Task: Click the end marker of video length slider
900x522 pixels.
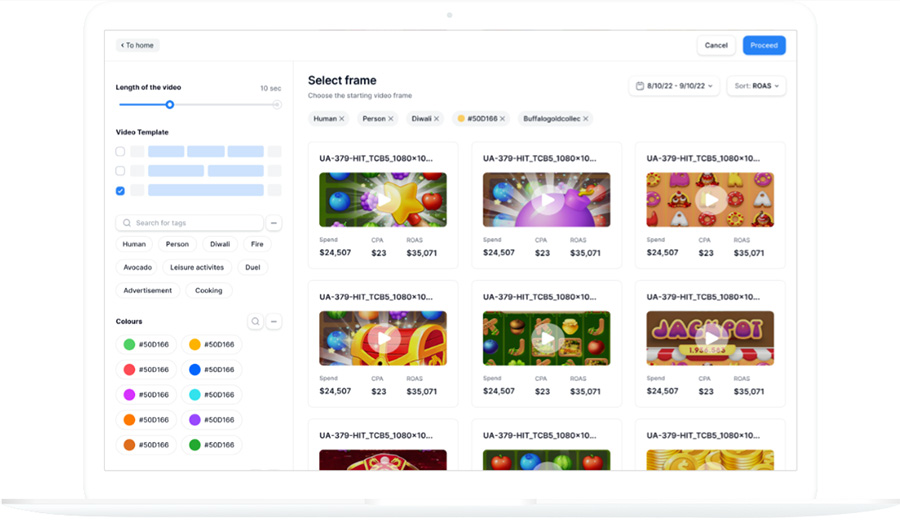Action: tap(277, 105)
